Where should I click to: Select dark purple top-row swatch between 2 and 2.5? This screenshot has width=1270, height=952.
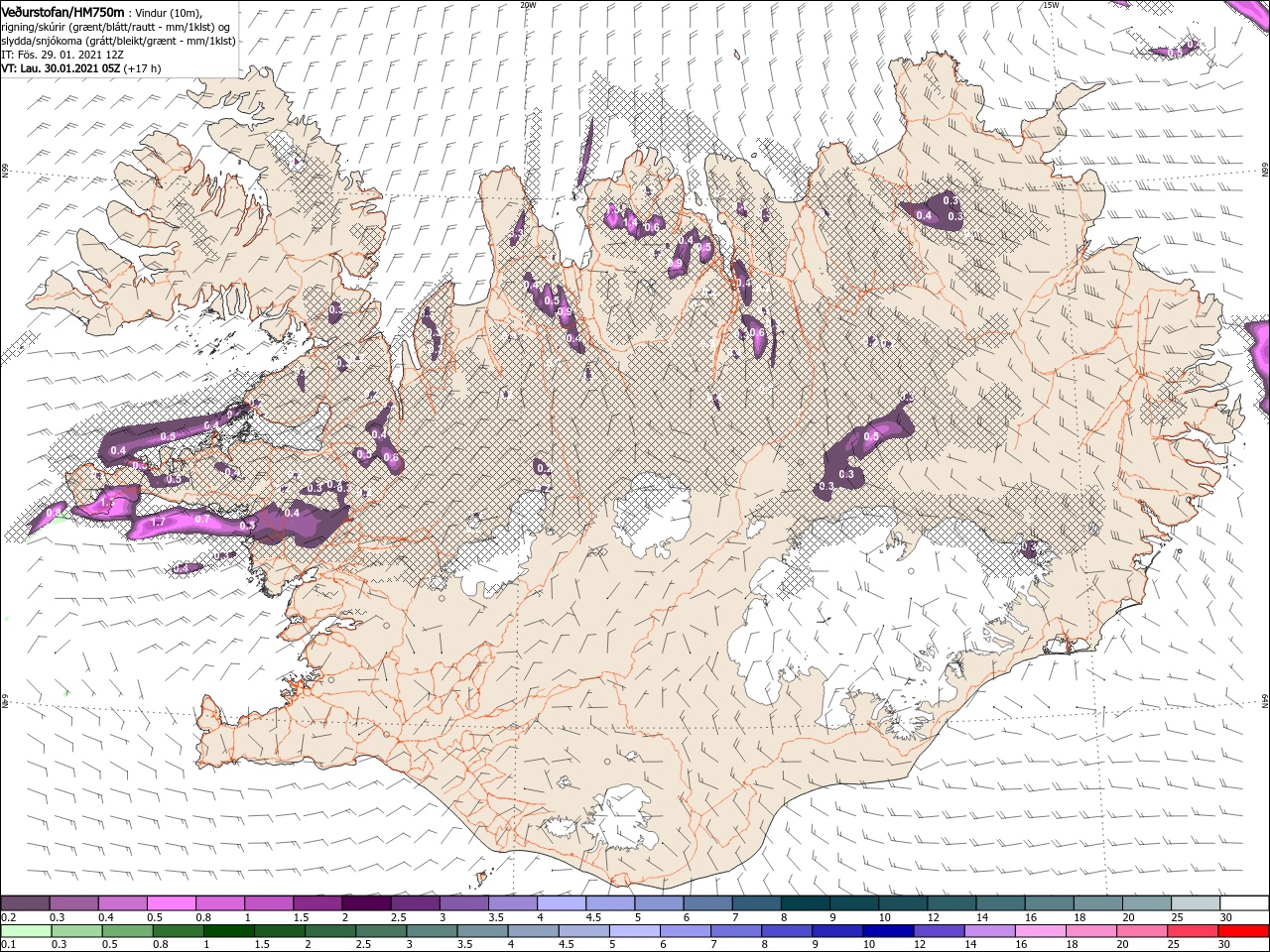coord(366,903)
